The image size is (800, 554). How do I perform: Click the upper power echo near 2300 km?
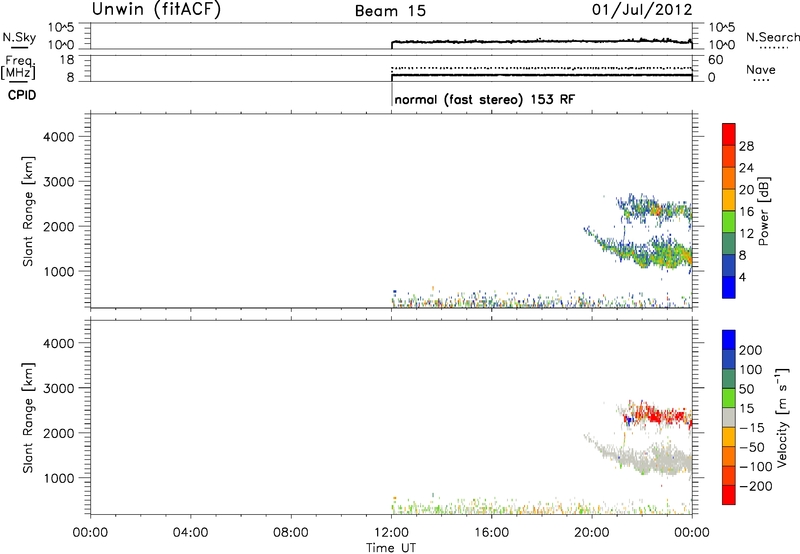[656, 209]
